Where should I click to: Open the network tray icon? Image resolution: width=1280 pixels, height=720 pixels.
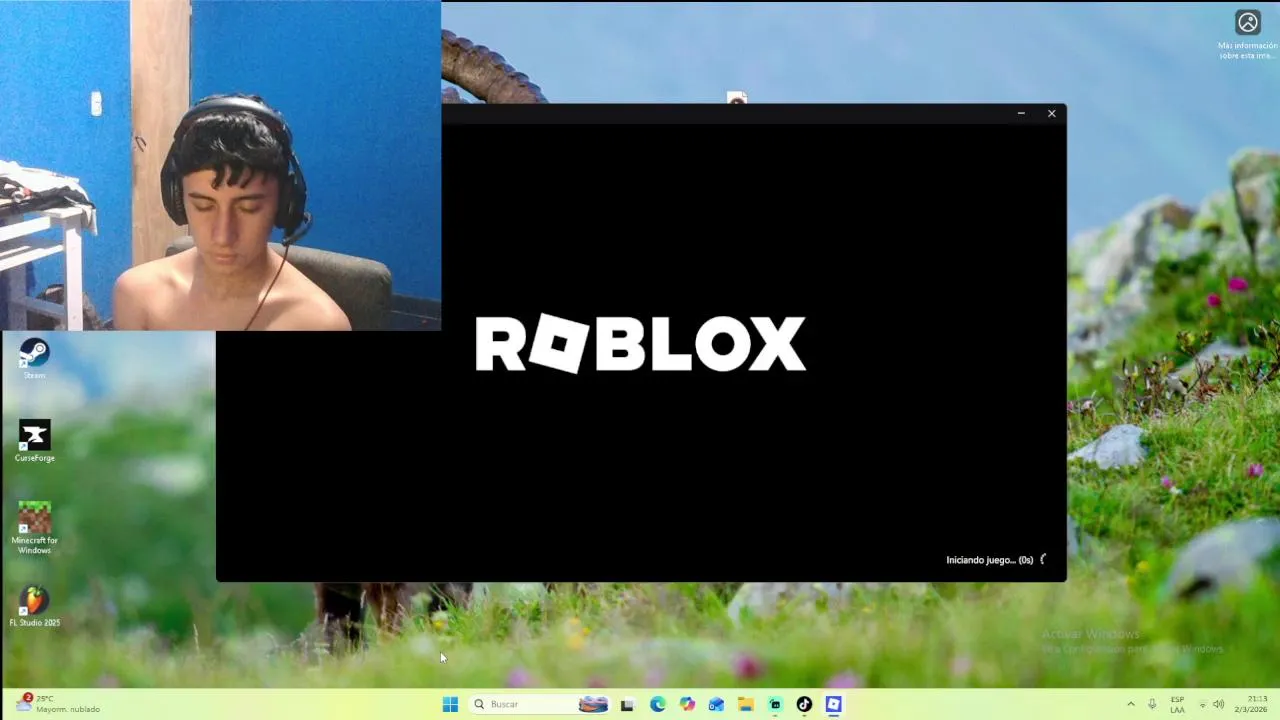(1202, 704)
